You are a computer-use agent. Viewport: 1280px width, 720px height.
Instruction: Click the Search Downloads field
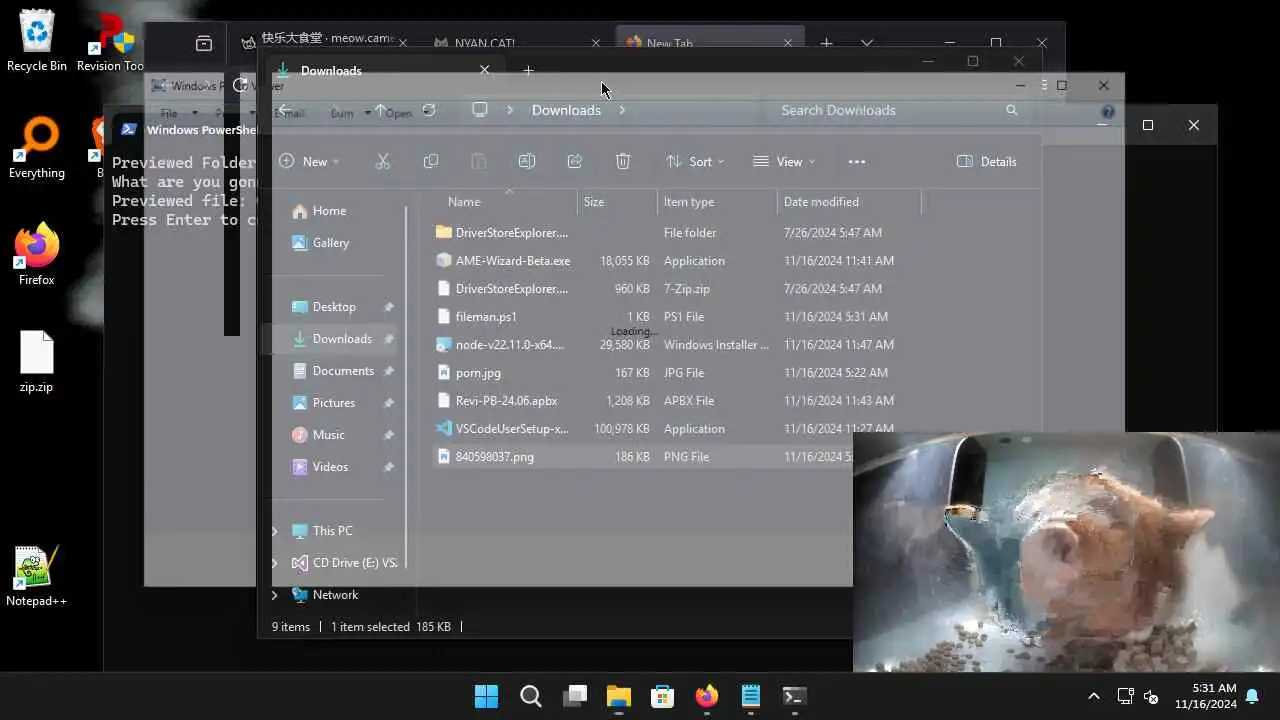(x=898, y=110)
